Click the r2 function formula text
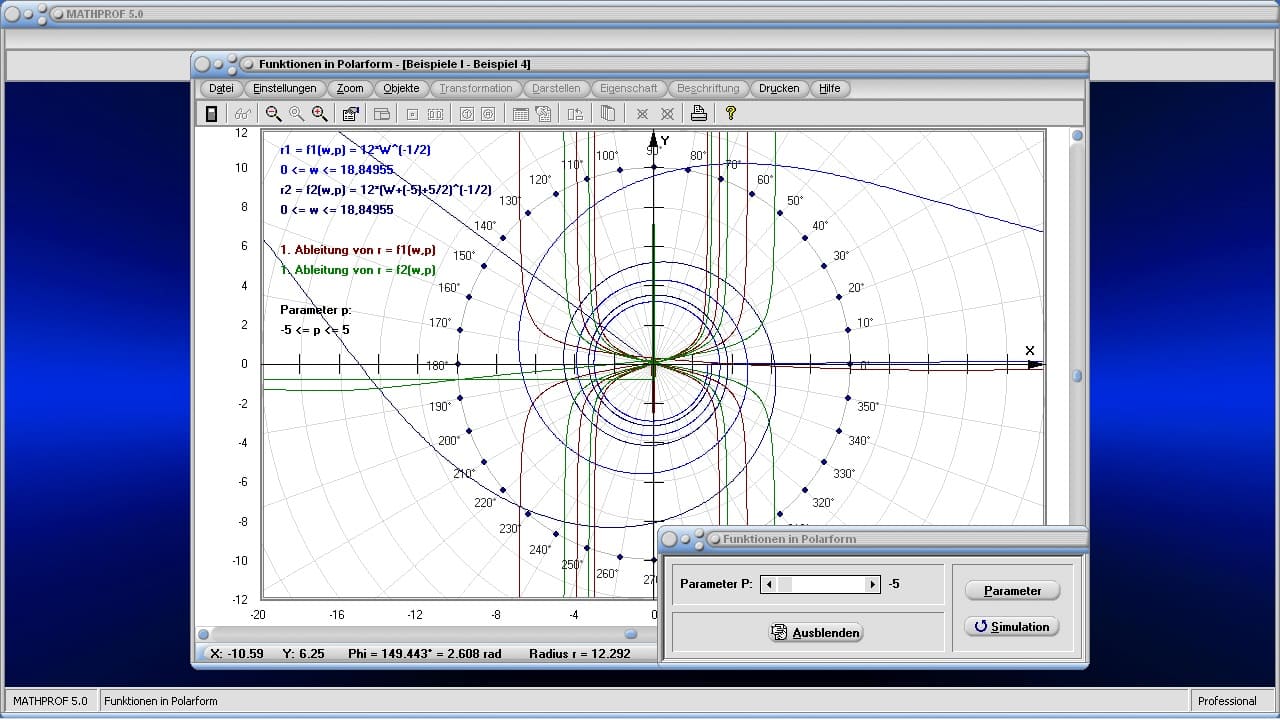 (386, 190)
